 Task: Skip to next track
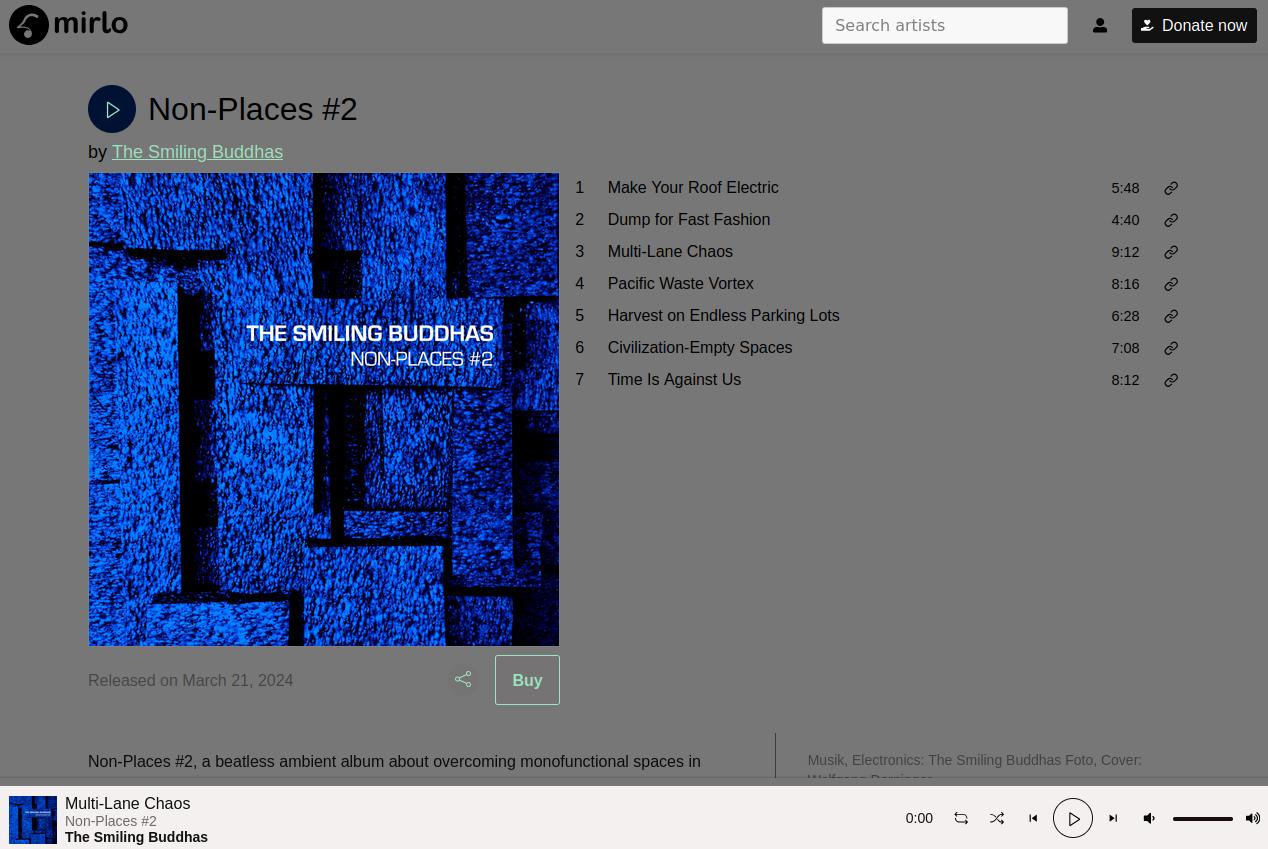pos(1113,818)
